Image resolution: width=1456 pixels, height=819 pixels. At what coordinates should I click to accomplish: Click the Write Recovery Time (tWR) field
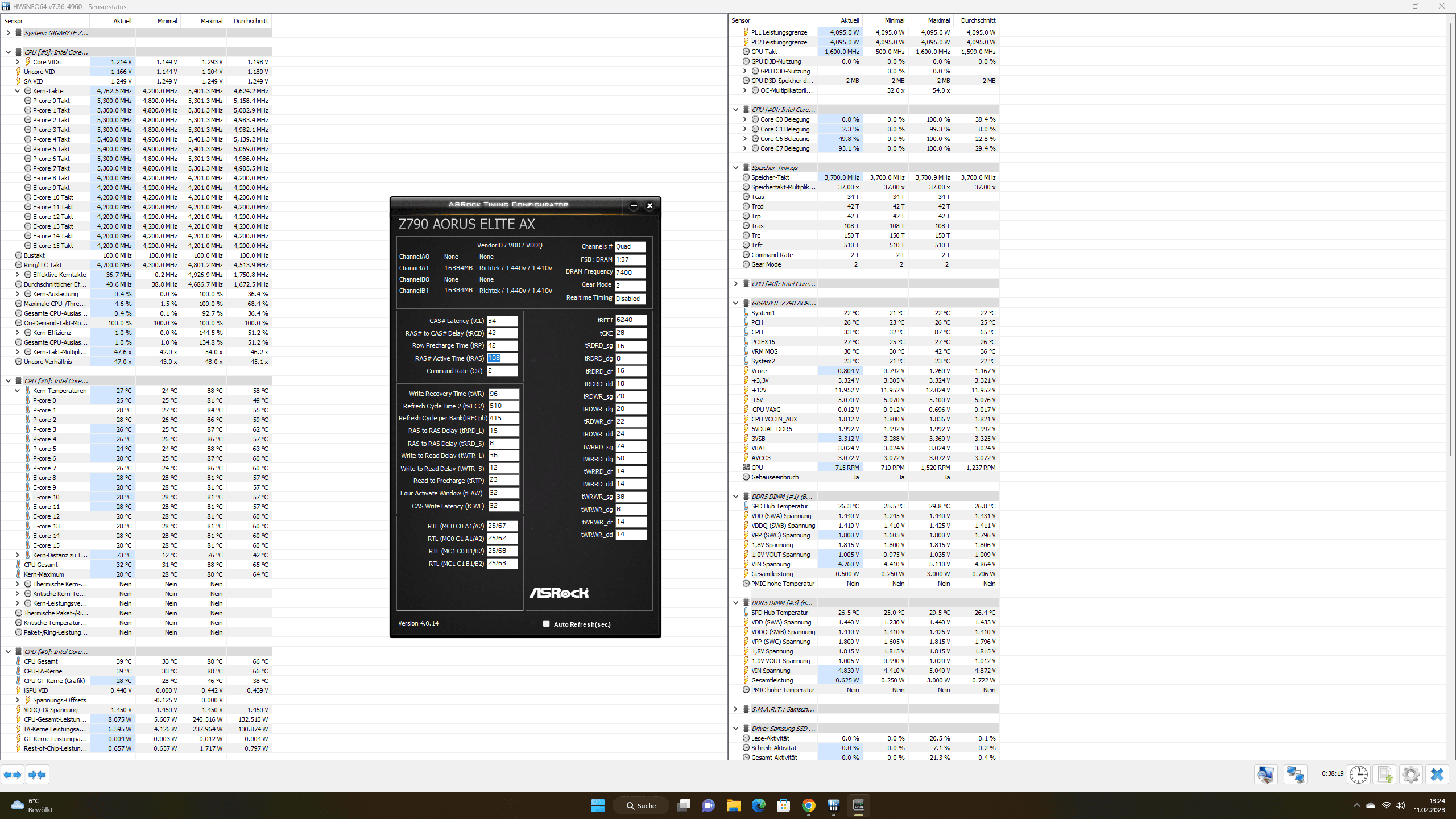[503, 394]
